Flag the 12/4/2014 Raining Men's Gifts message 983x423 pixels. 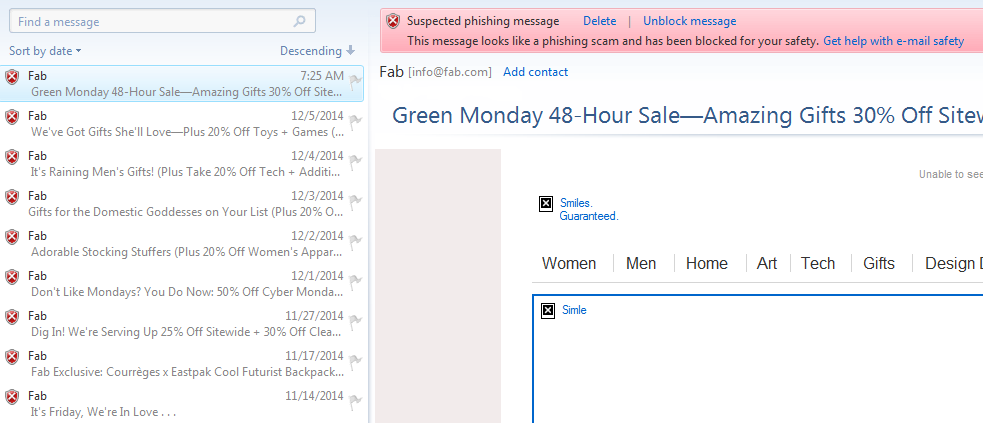pos(355,162)
